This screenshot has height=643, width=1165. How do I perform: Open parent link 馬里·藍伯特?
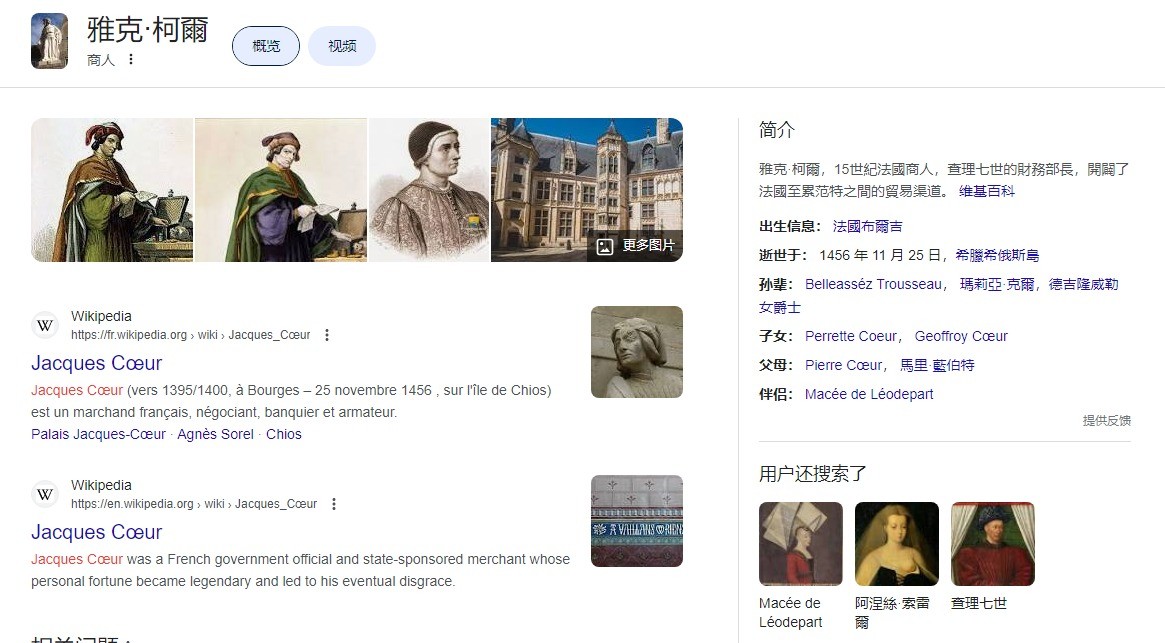[937, 366]
